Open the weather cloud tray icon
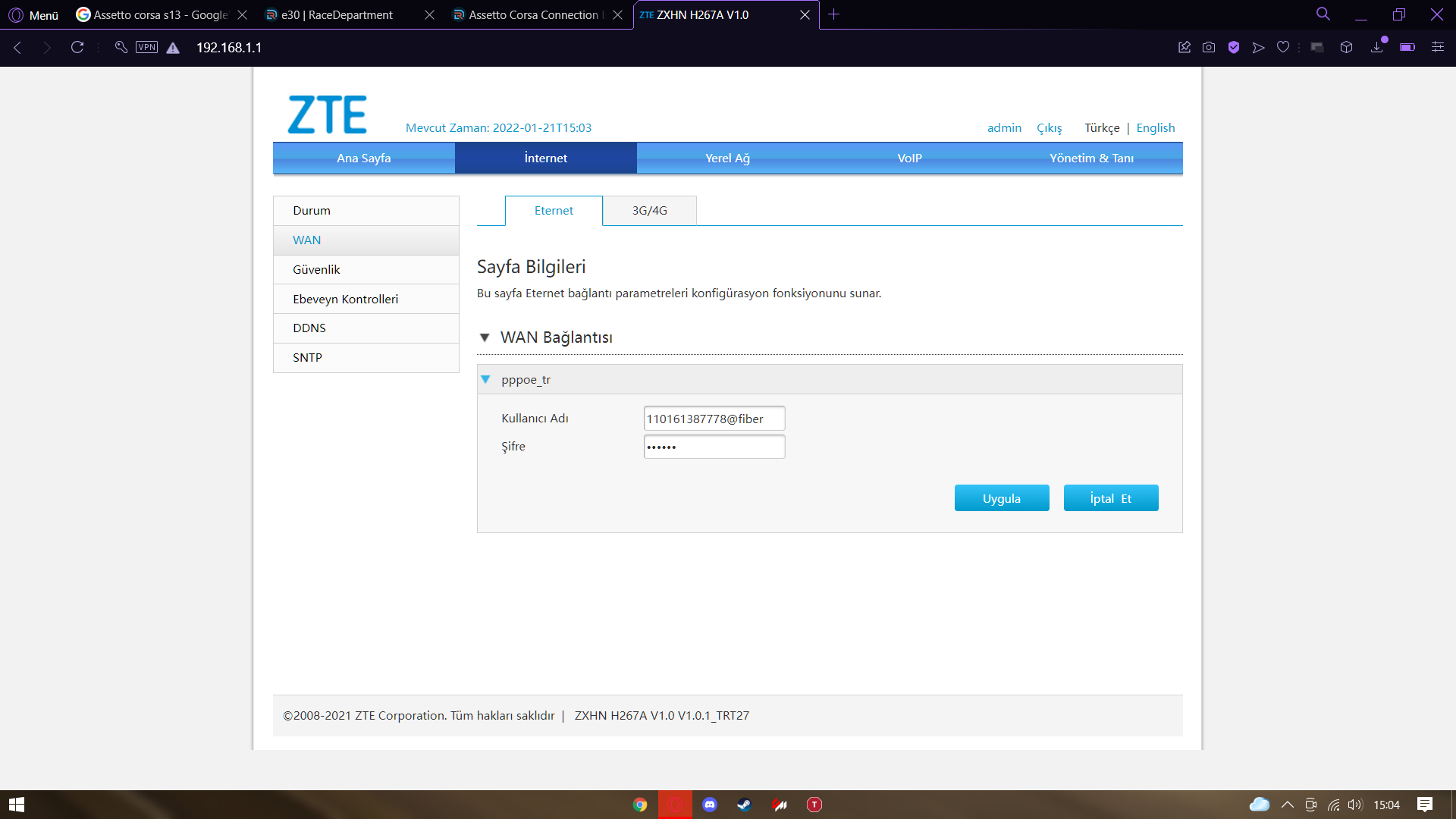This screenshot has width=1456, height=819. pyautogui.click(x=1260, y=805)
